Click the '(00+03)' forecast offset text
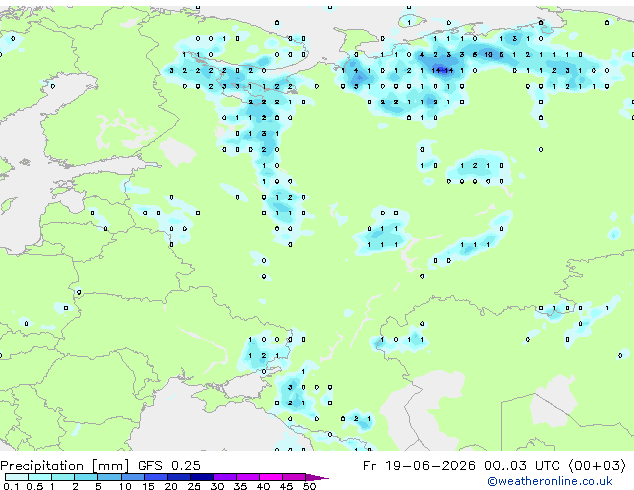The image size is (634, 490). click(597, 466)
